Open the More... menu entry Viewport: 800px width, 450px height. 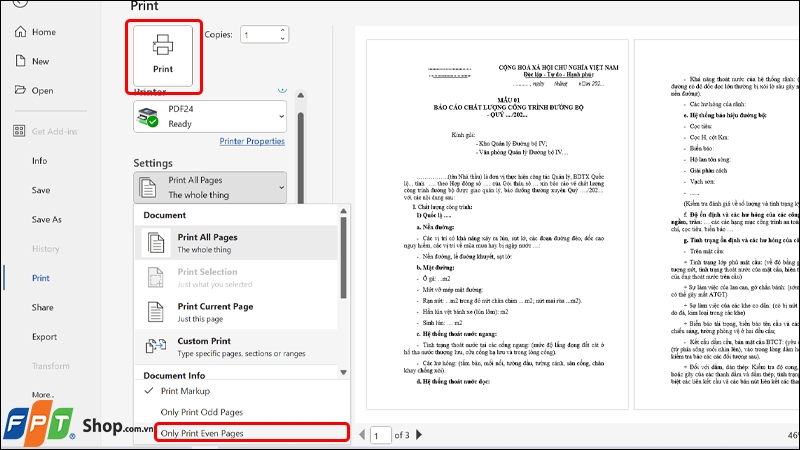[x=43, y=394]
